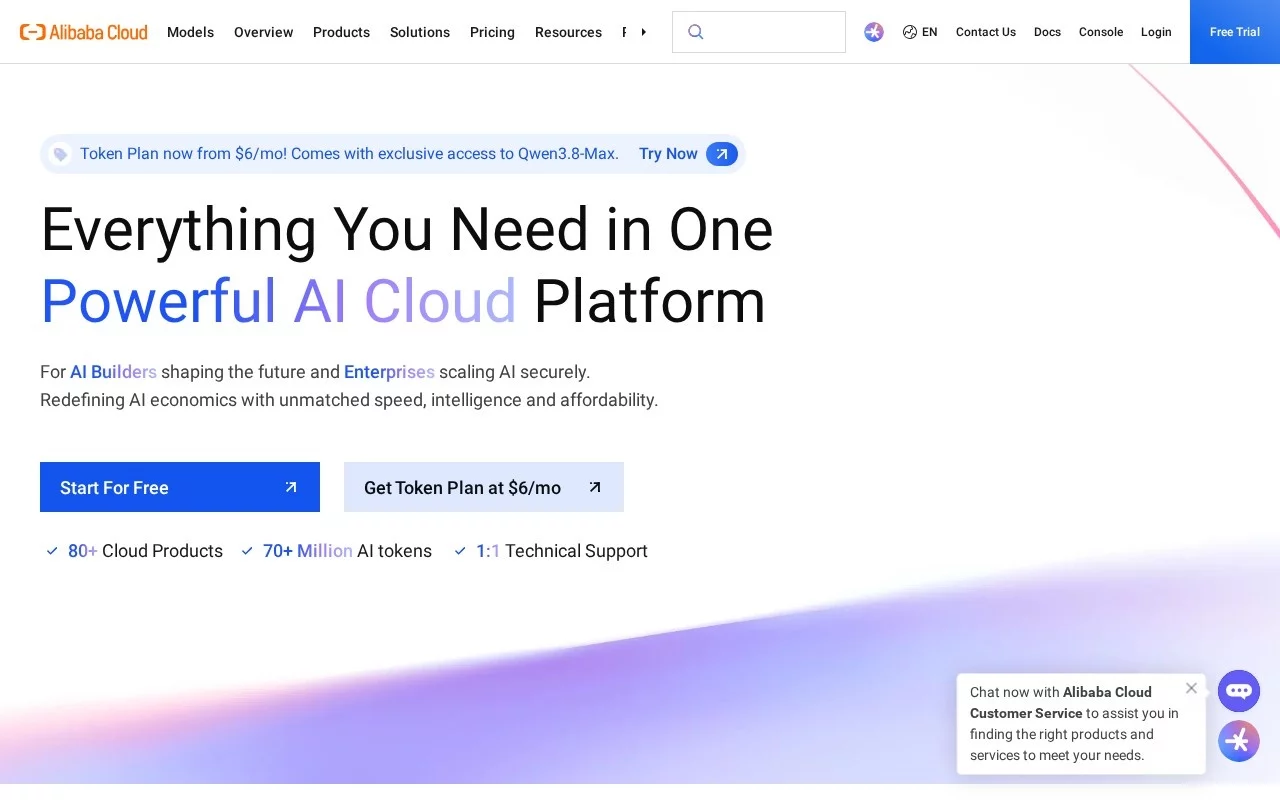This screenshot has width=1280, height=800.
Task: Click the "1:1 Technical Support" text
Action: pyautogui.click(x=562, y=551)
